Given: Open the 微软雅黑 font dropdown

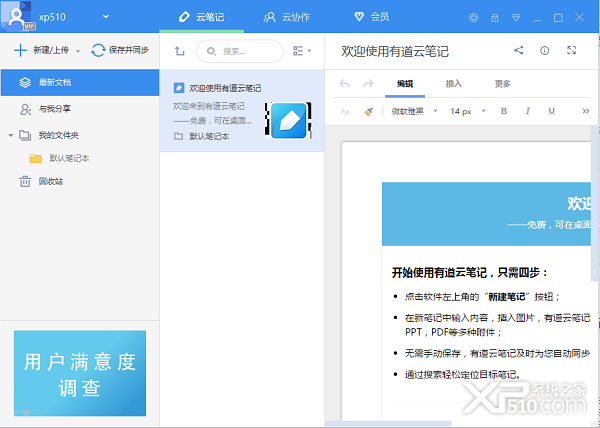Looking at the screenshot, I should tap(414, 111).
